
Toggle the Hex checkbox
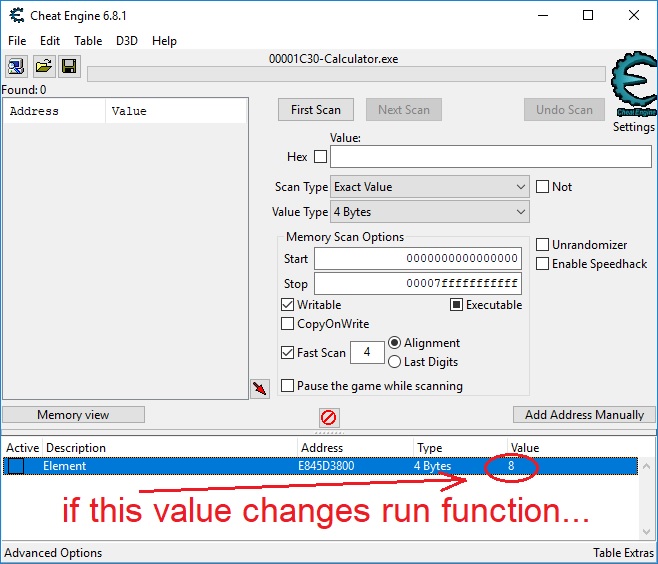320,157
